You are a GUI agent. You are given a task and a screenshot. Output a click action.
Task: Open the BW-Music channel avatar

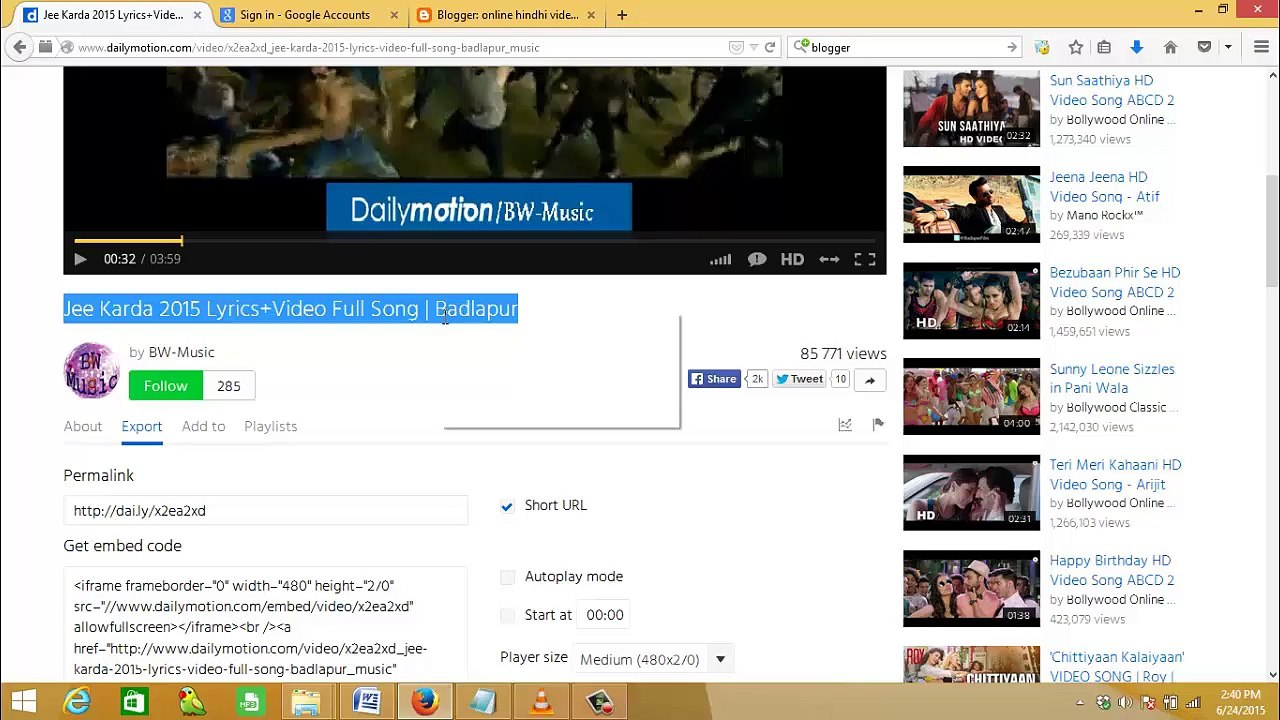pos(91,371)
